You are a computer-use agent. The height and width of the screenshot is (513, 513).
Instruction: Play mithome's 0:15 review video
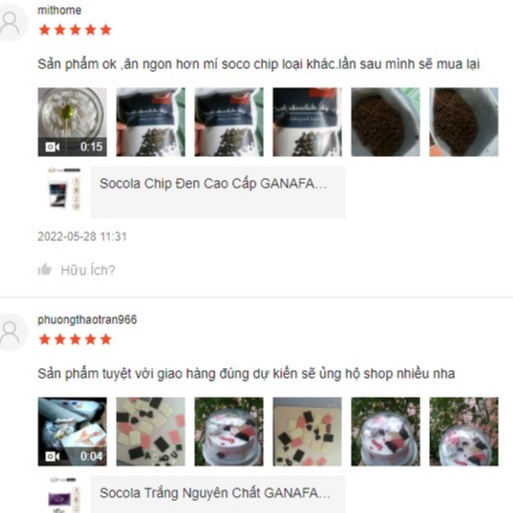pos(72,122)
